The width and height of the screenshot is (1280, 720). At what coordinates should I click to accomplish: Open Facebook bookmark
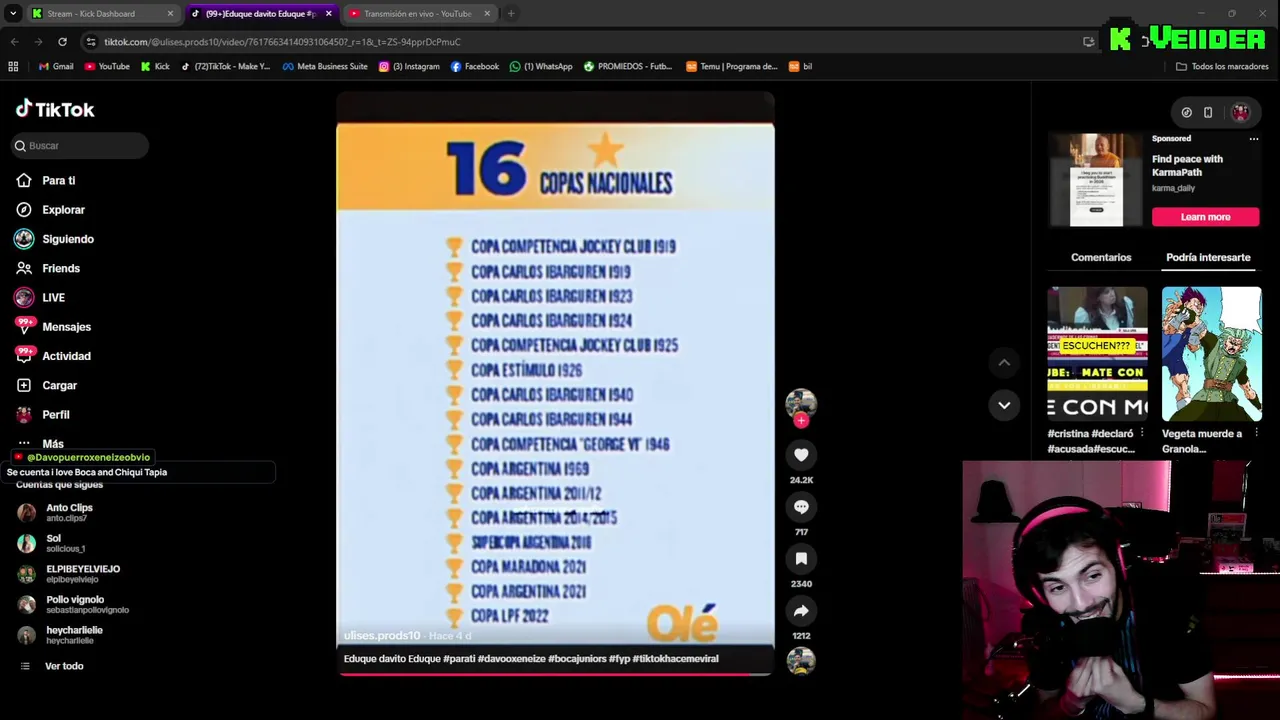click(475, 66)
